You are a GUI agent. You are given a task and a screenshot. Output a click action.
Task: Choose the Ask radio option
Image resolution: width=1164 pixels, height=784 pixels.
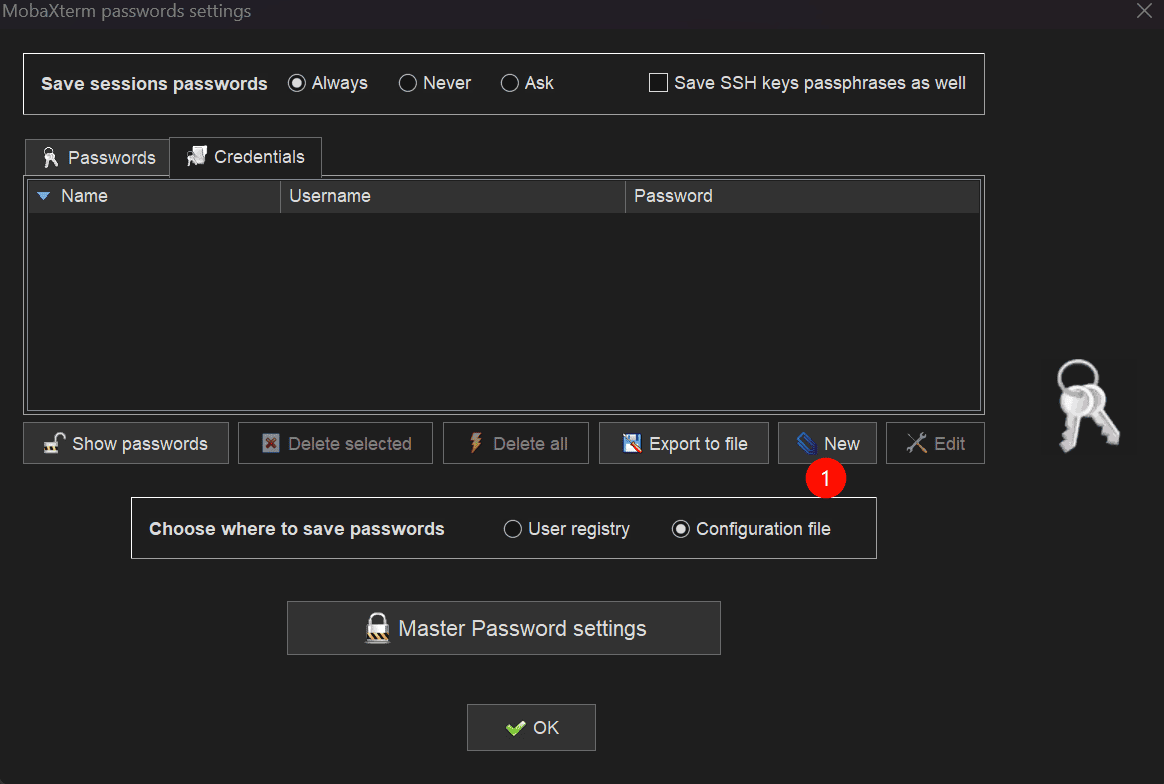(510, 83)
